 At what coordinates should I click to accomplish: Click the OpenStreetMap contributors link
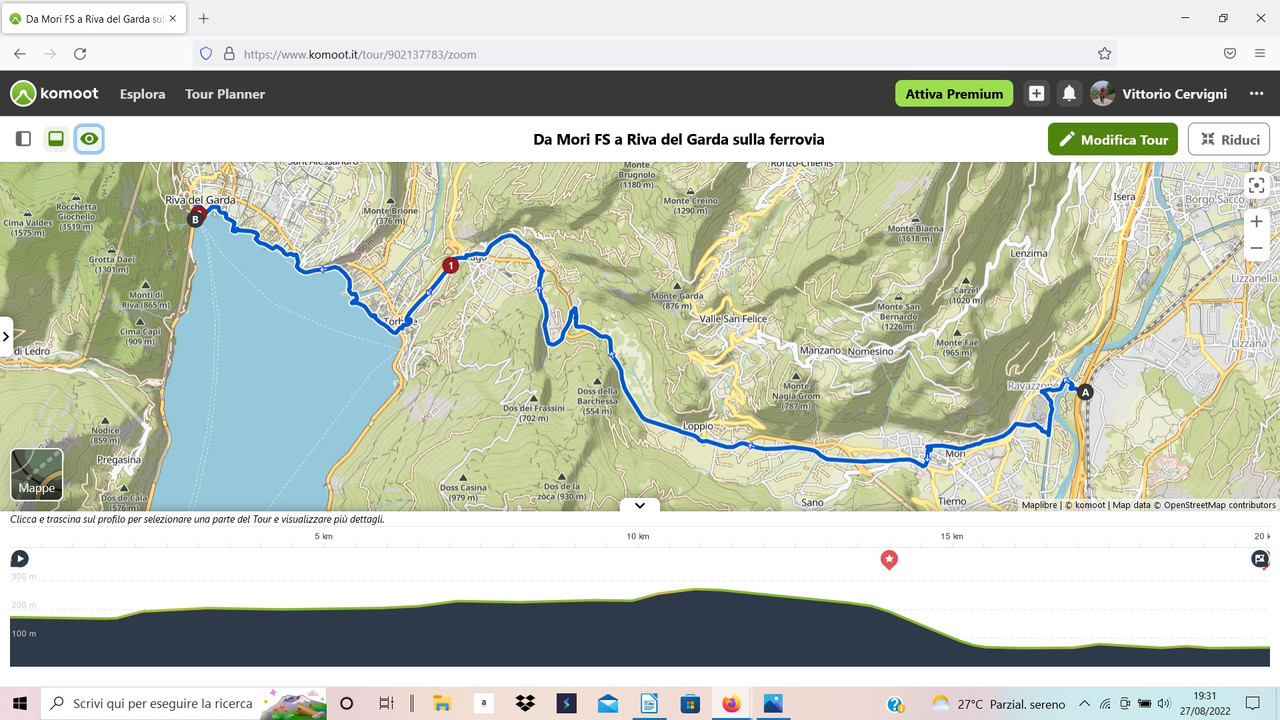click(x=1220, y=505)
